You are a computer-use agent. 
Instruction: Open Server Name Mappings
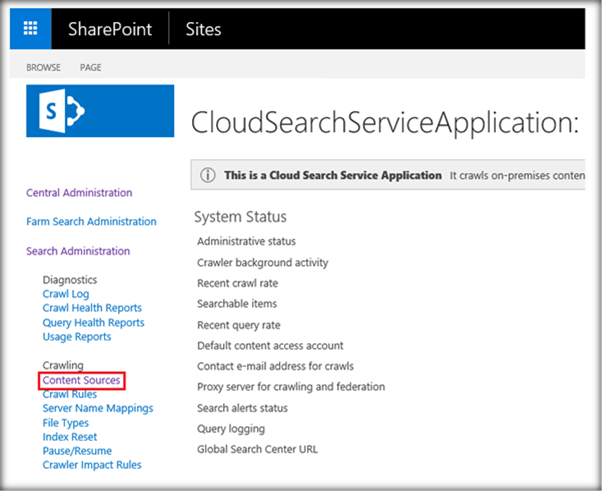[x=97, y=408]
